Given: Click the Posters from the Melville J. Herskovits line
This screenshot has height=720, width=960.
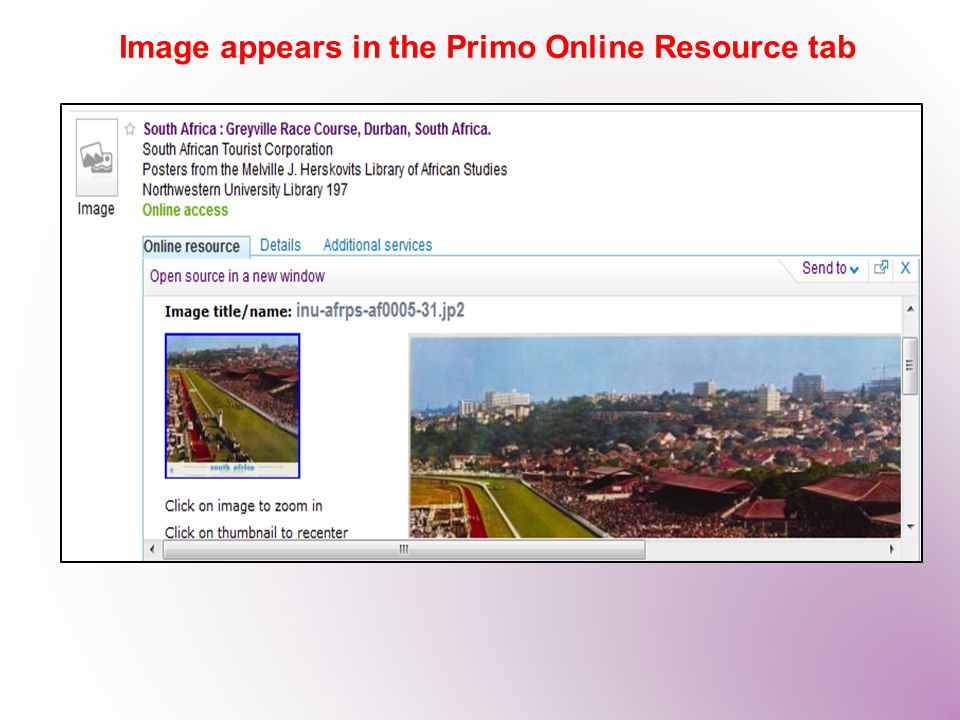Looking at the screenshot, I should [x=324, y=170].
